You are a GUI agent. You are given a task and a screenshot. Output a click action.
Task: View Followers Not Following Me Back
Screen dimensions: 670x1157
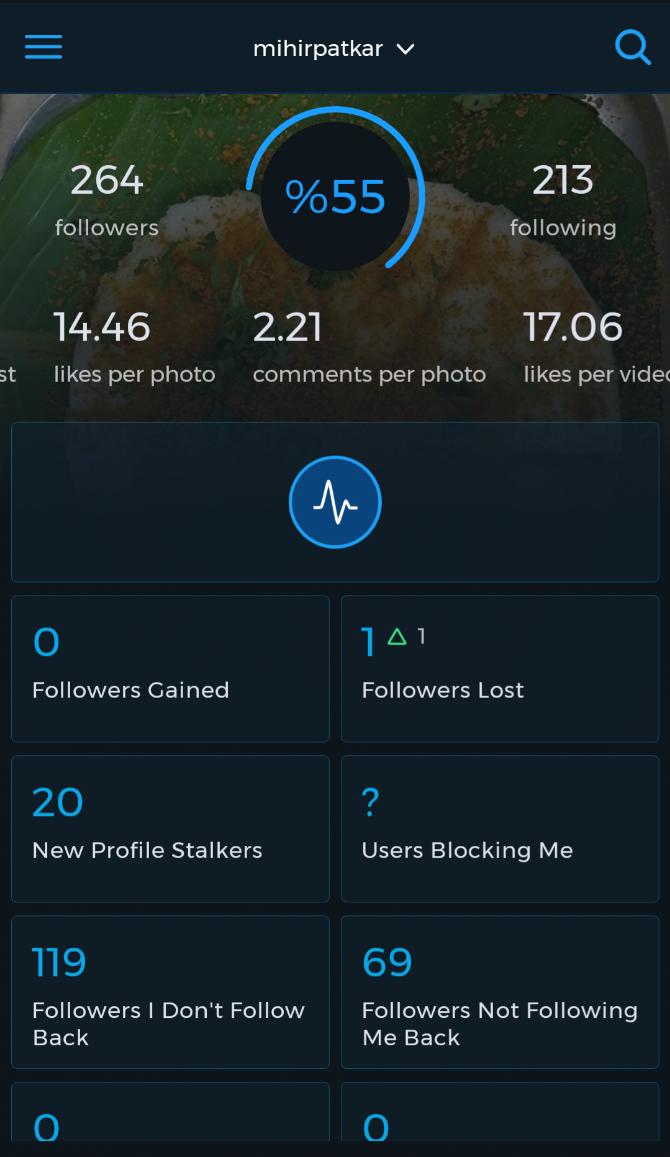[x=500, y=991]
